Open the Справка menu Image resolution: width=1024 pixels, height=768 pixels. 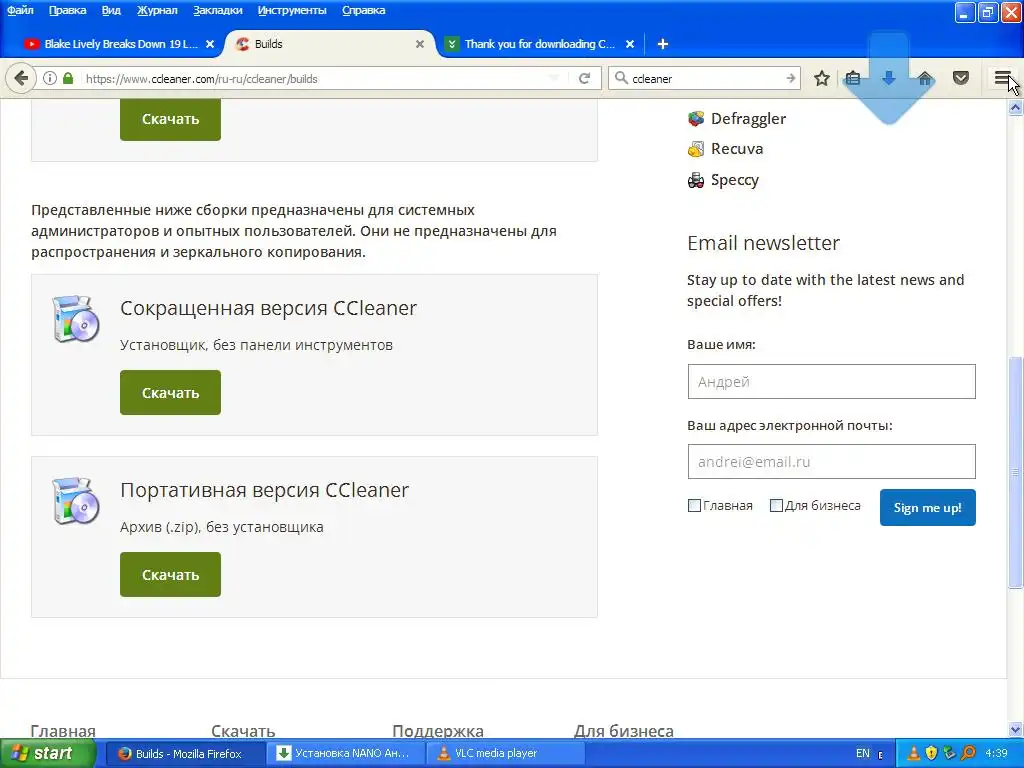[363, 10]
